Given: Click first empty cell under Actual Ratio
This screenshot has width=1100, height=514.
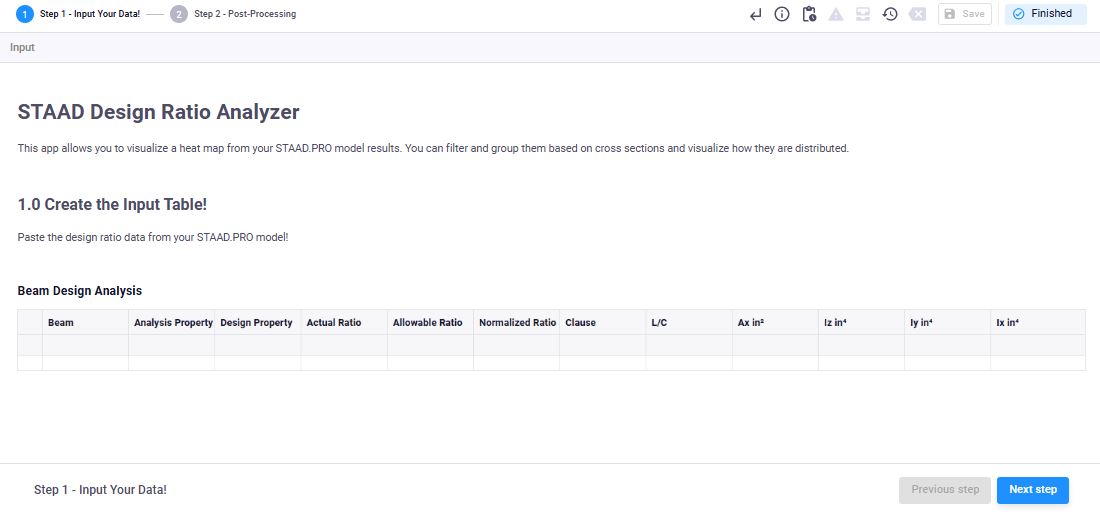Looking at the screenshot, I should click(344, 346).
